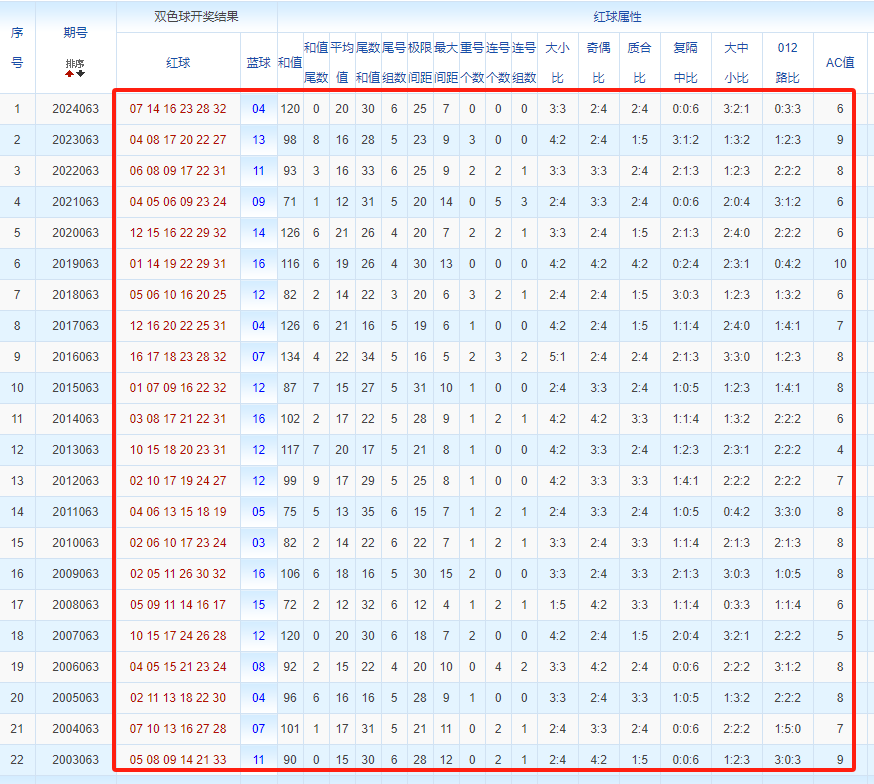Select period 2023063
Image resolution: width=874 pixels, height=784 pixels.
(75, 140)
